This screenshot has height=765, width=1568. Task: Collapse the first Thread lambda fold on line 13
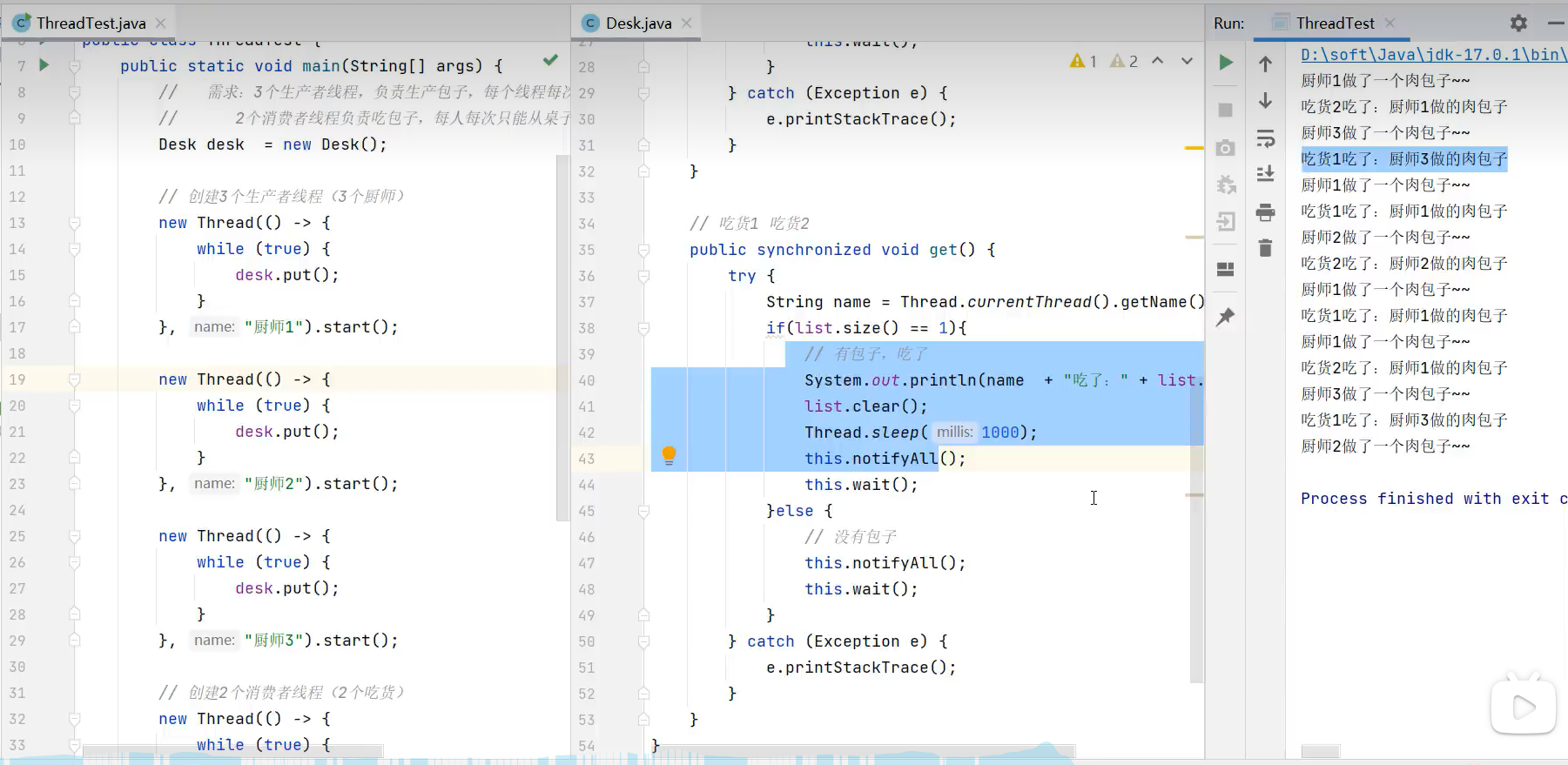[x=74, y=223]
